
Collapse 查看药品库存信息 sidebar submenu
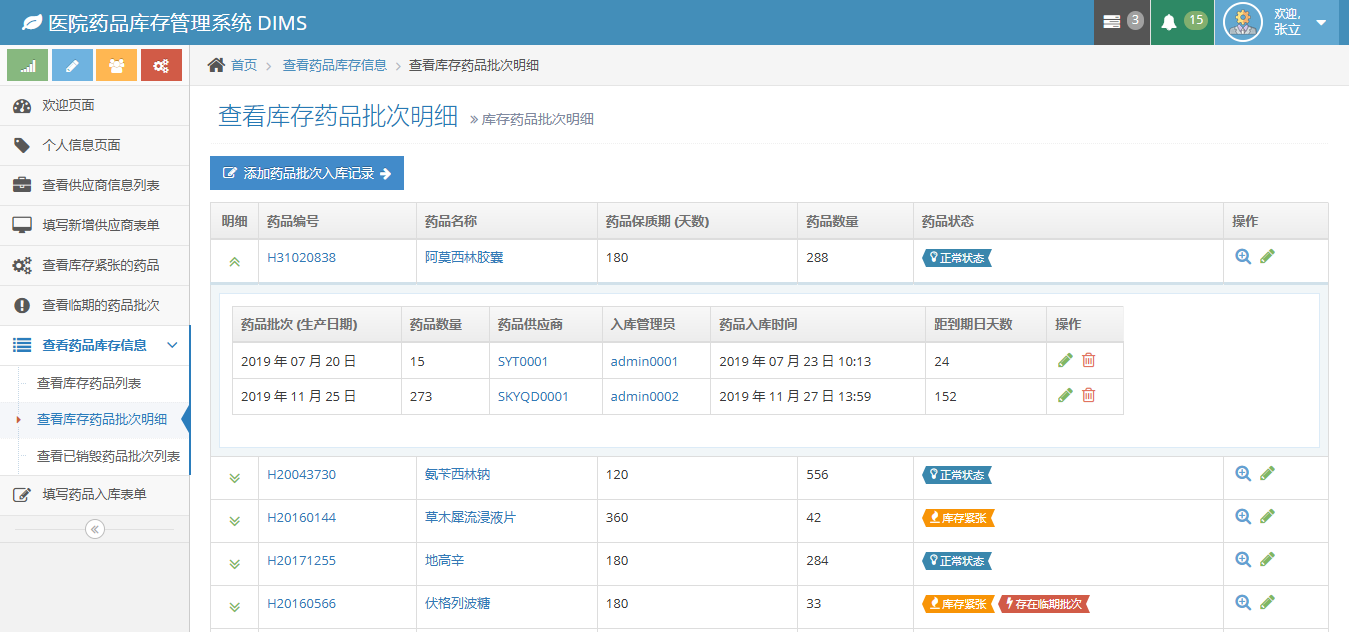coord(172,345)
